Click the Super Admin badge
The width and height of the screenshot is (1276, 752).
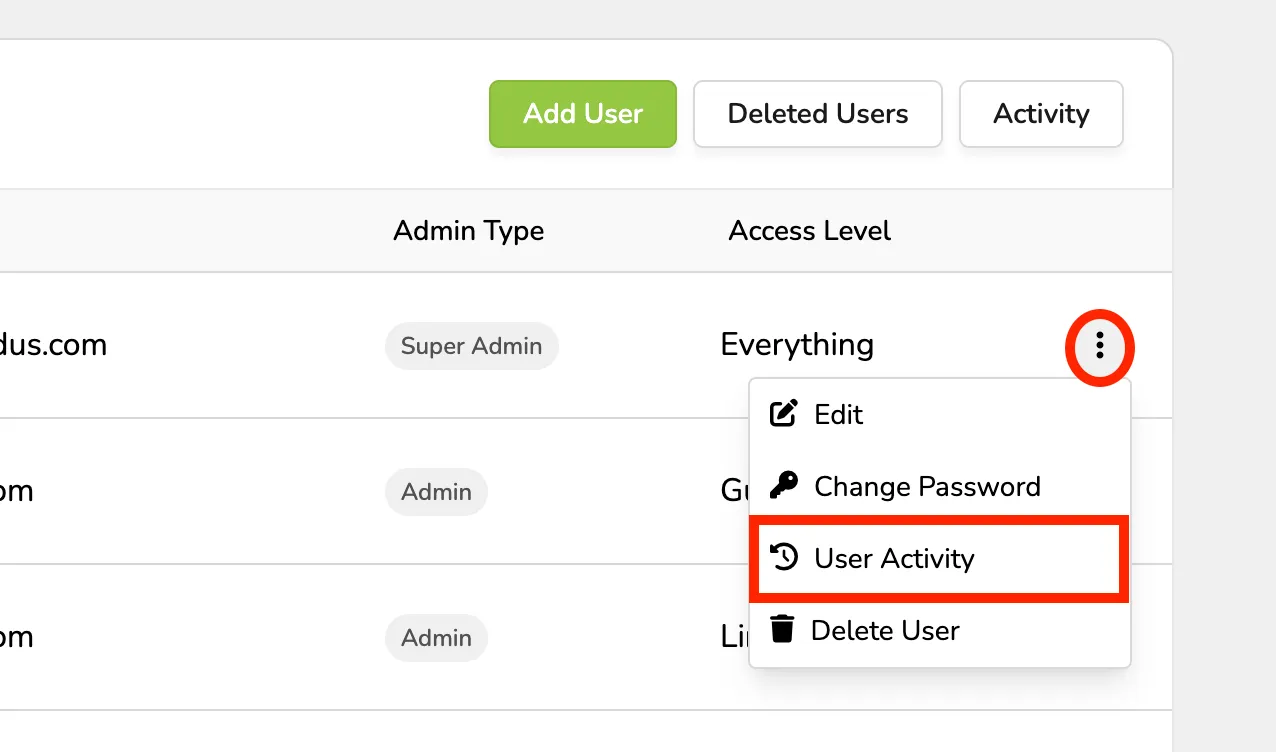click(472, 346)
